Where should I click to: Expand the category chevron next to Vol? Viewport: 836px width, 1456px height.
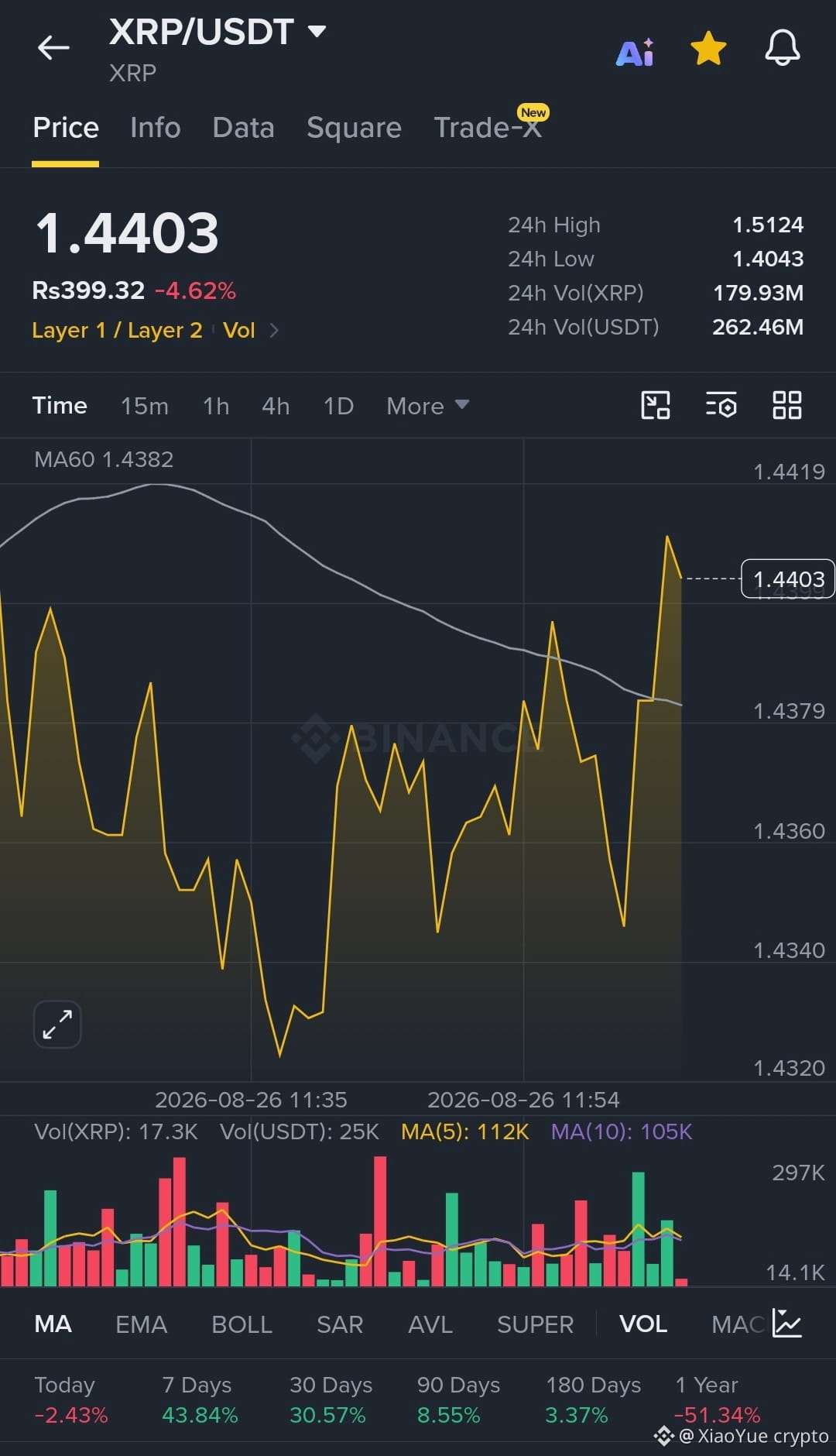(274, 331)
